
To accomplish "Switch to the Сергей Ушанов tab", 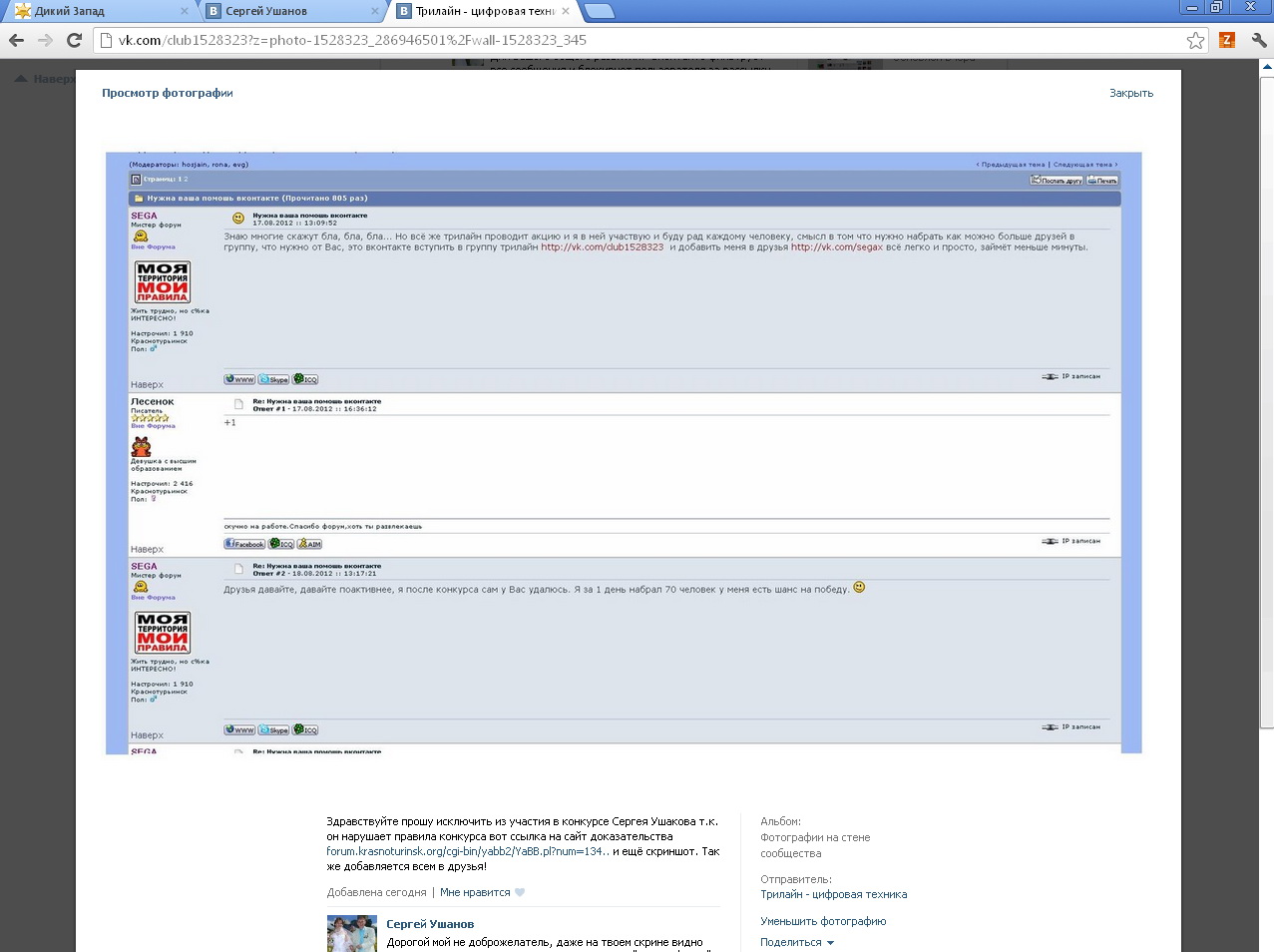I will (x=289, y=11).
